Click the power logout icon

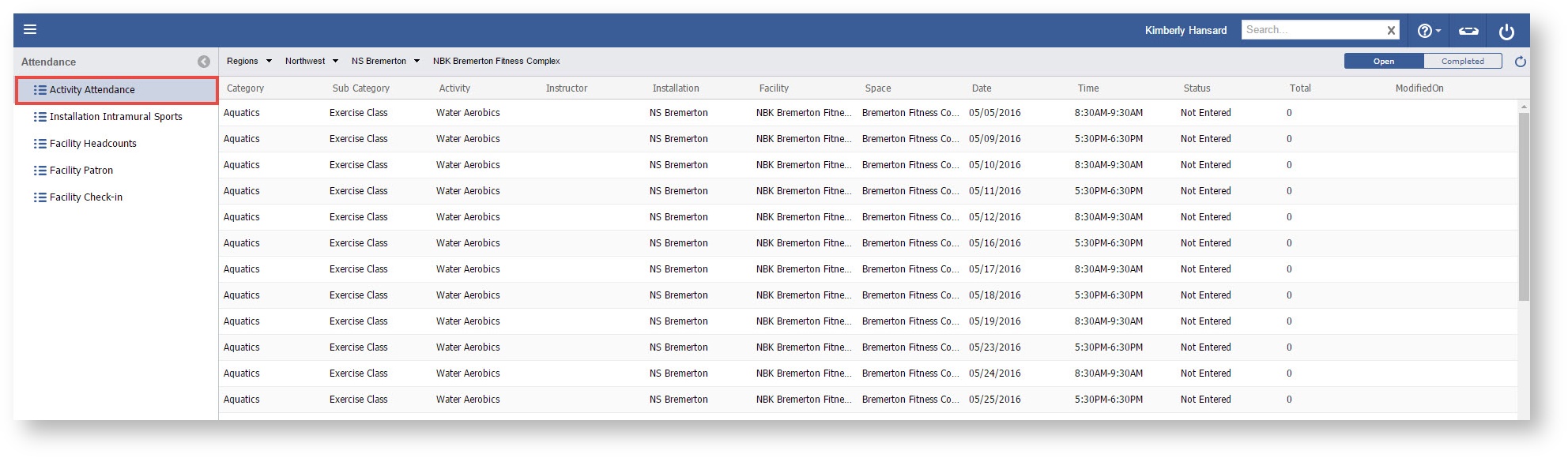(1506, 32)
